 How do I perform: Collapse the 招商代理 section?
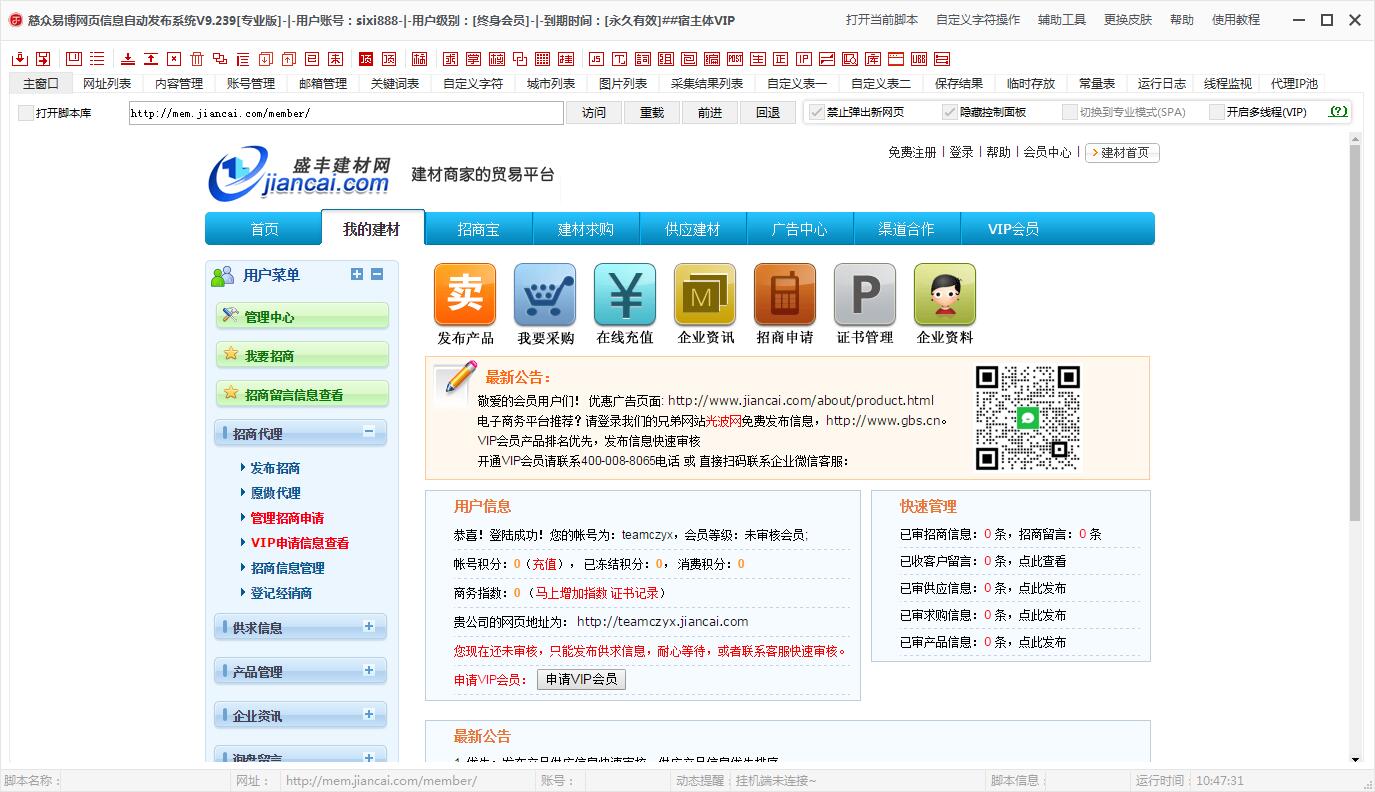(369, 432)
